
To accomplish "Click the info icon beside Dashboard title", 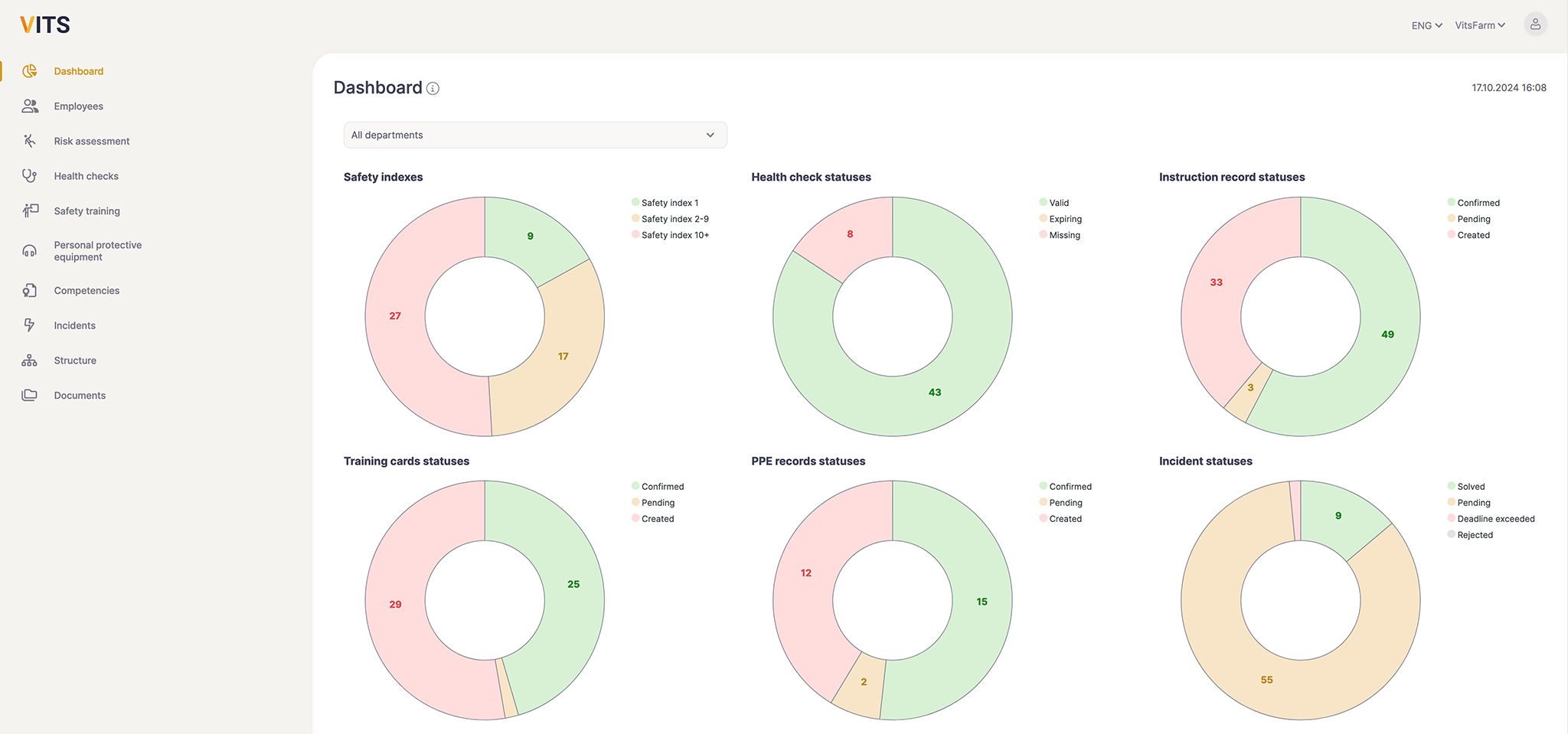I will point(433,89).
